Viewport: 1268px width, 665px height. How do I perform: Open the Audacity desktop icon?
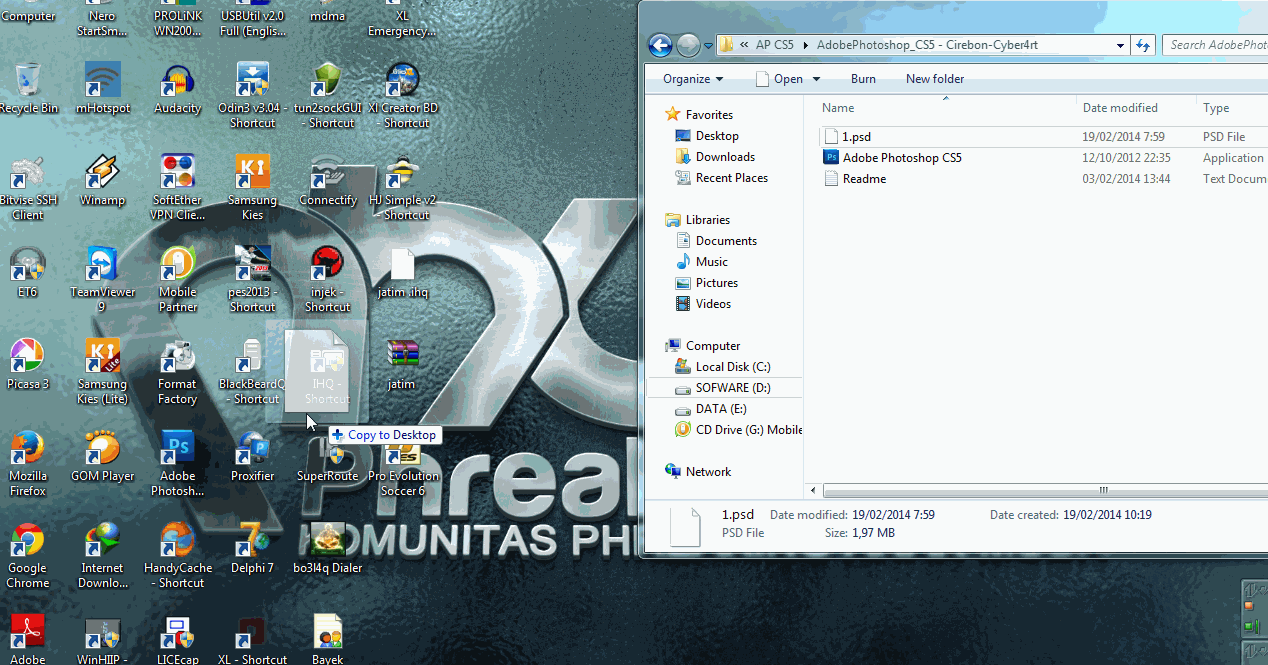pos(178,89)
